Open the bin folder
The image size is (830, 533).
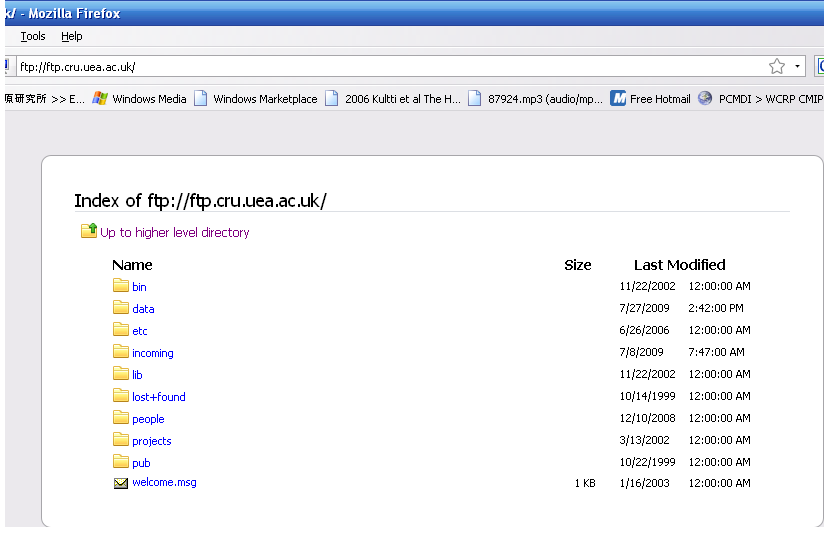(139, 287)
